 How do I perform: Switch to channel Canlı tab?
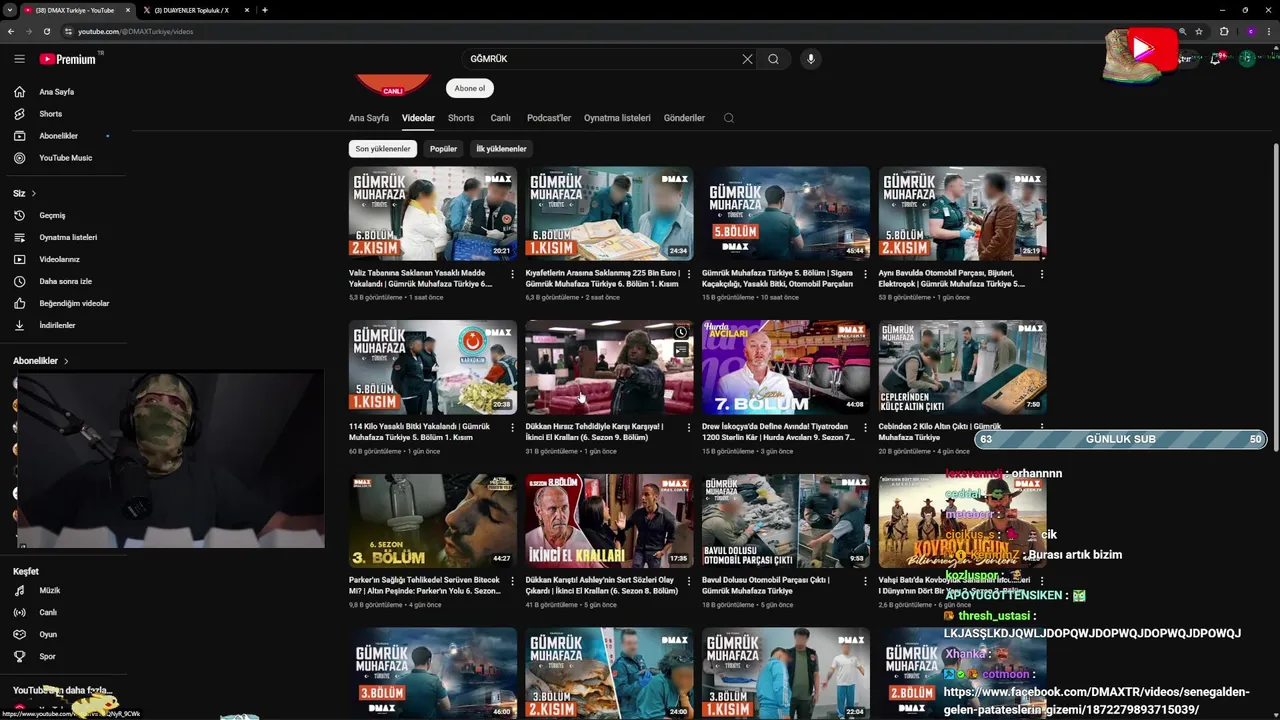point(501,118)
